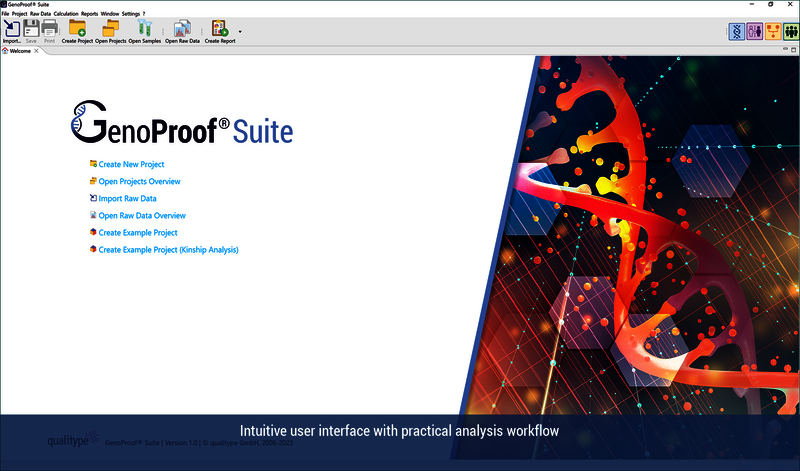Click the Create Project folder icon

coord(77,29)
